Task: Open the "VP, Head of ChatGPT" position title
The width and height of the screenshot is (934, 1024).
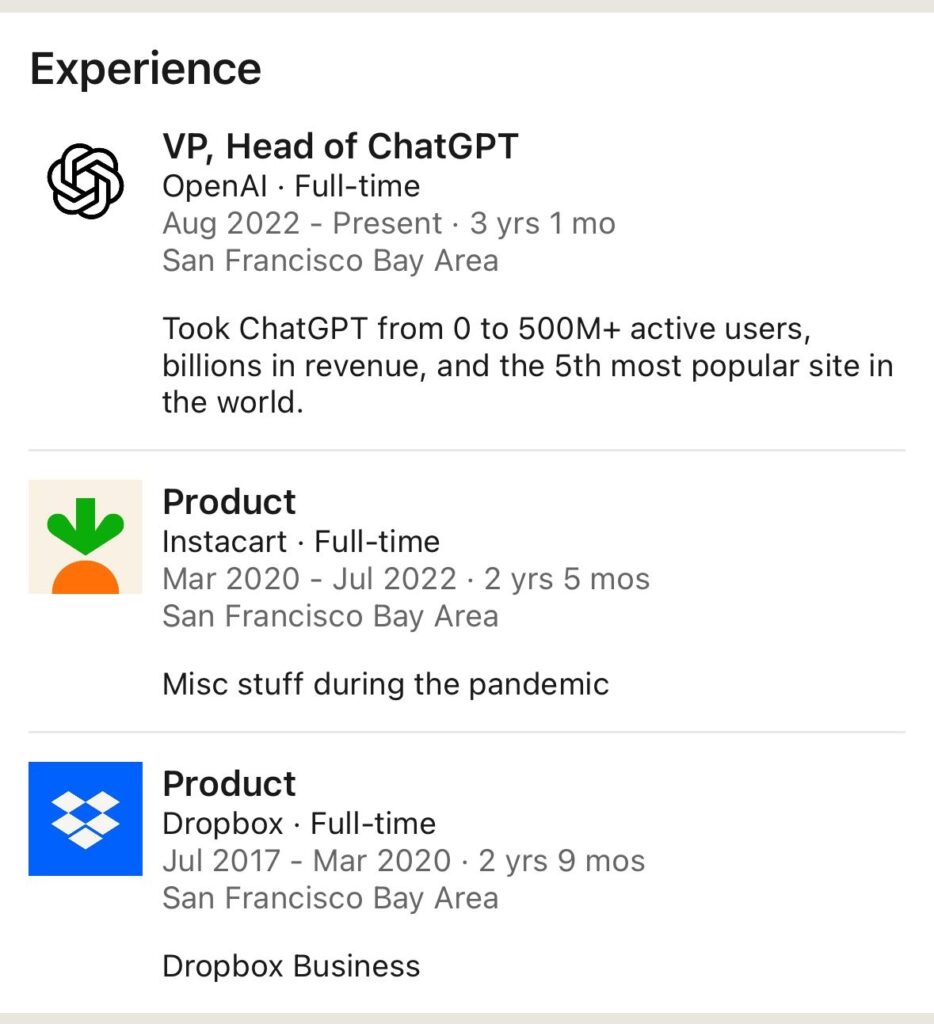Action: pyautogui.click(x=340, y=147)
